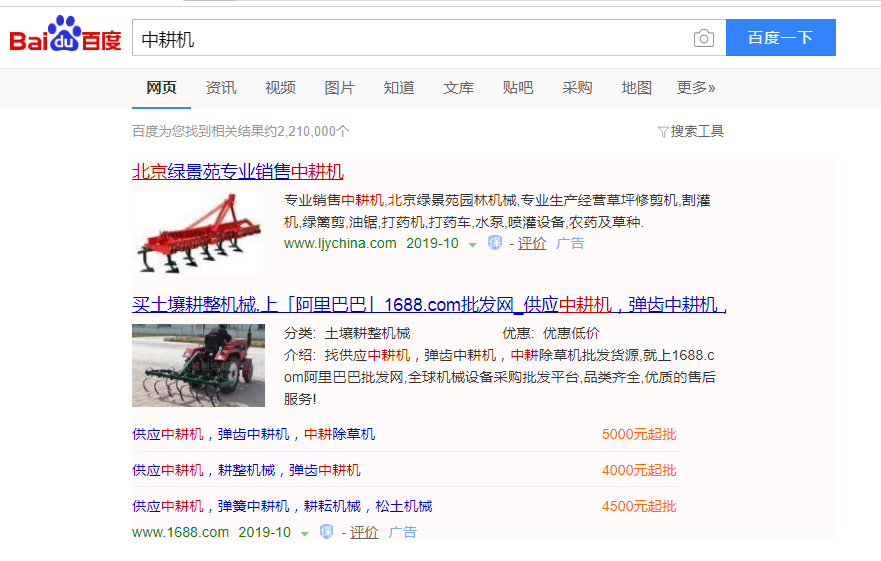Click the tractor cultivator thumbnail image
This screenshot has height=561, width=881.
[x=198, y=365]
